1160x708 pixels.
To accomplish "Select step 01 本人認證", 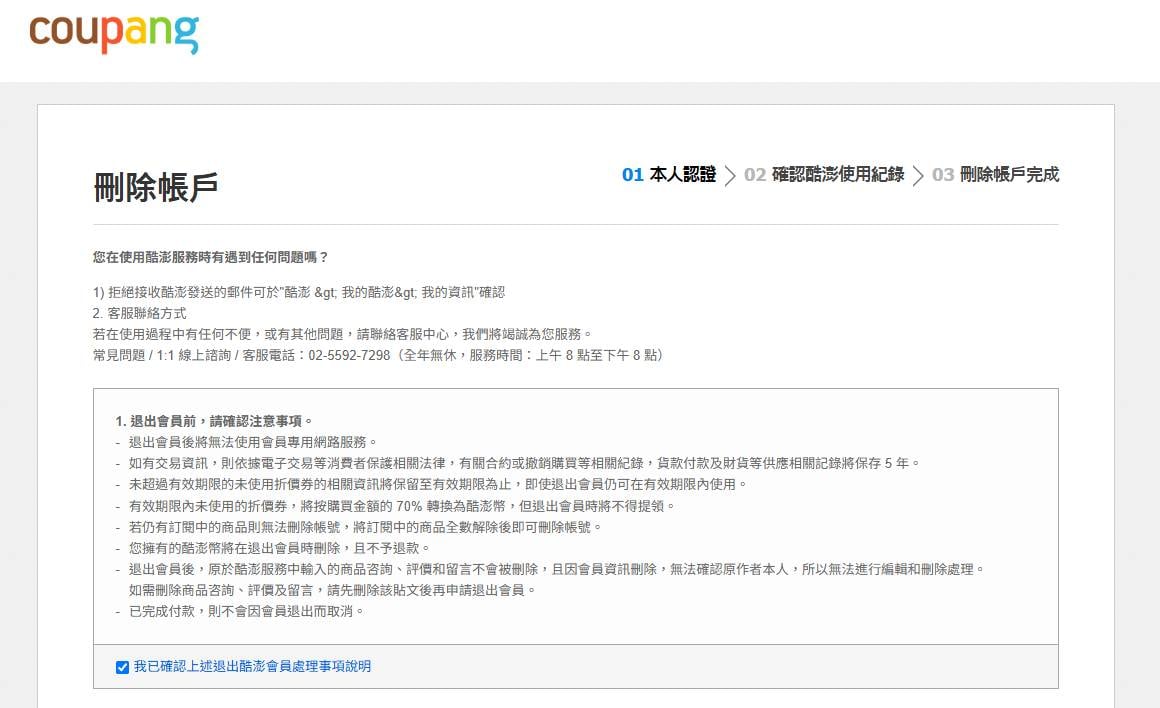I will 669,175.
